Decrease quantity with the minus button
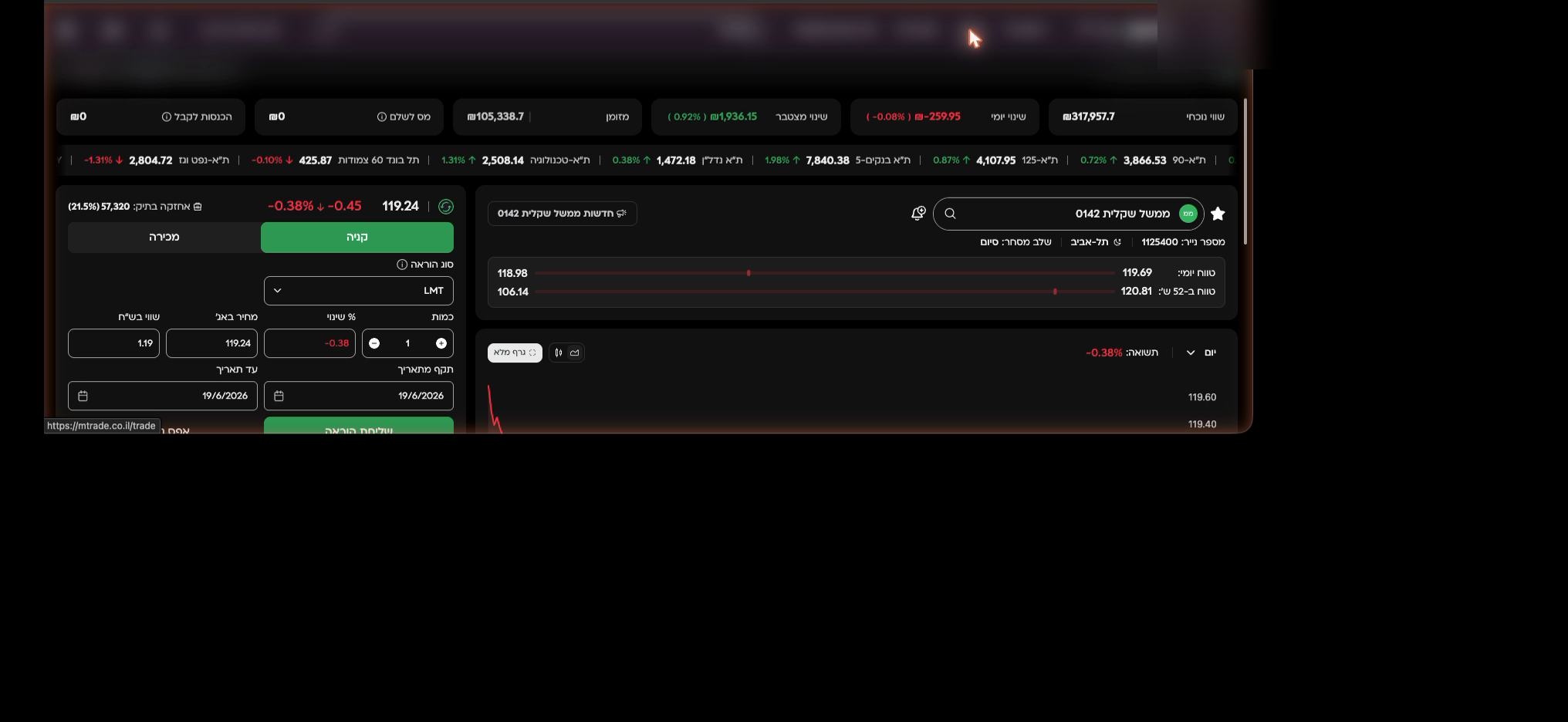Image resolution: width=1568 pixels, height=722 pixels. pyautogui.click(x=374, y=343)
